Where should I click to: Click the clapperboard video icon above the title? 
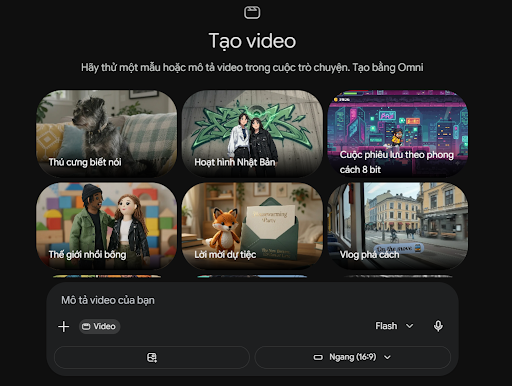tap(252, 13)
